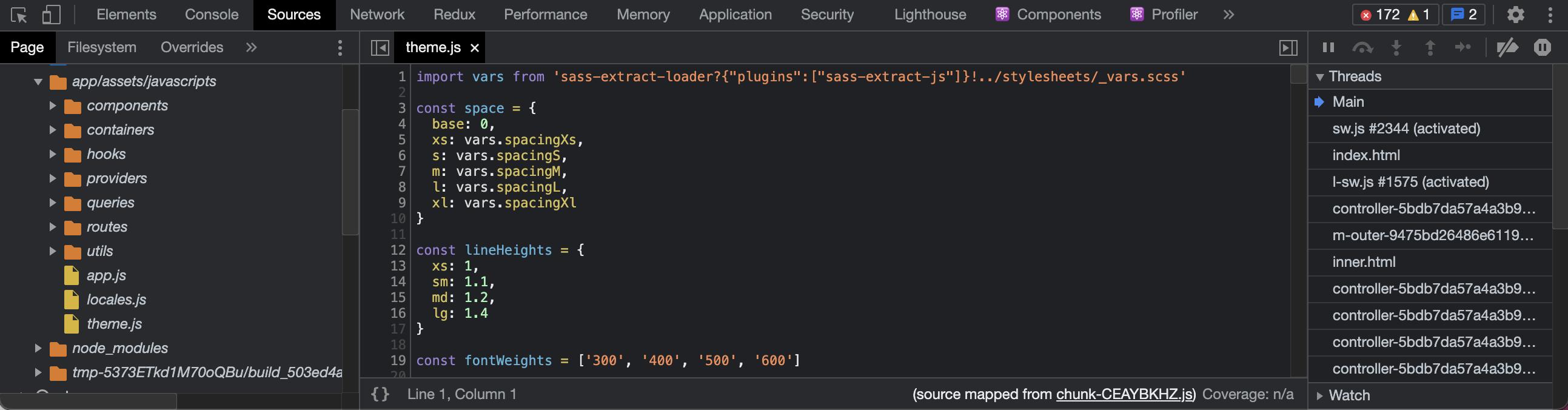The width and height of the screenshot is (1568, 410).
Task: Click the code editor vertical scrollbar
Action: [x=1299, y=75]
